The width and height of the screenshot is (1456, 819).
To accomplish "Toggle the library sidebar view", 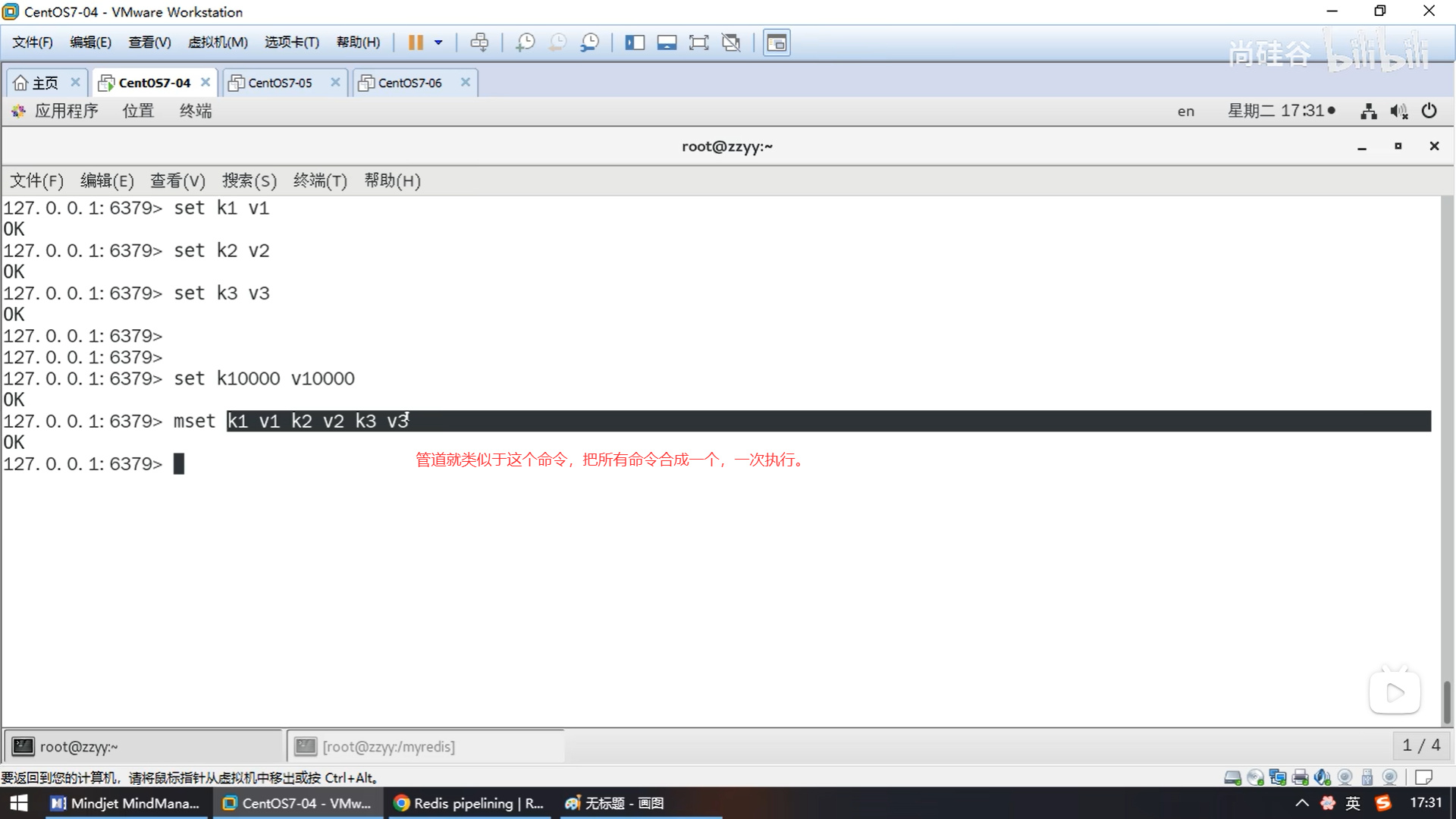I will pos(635,42).
